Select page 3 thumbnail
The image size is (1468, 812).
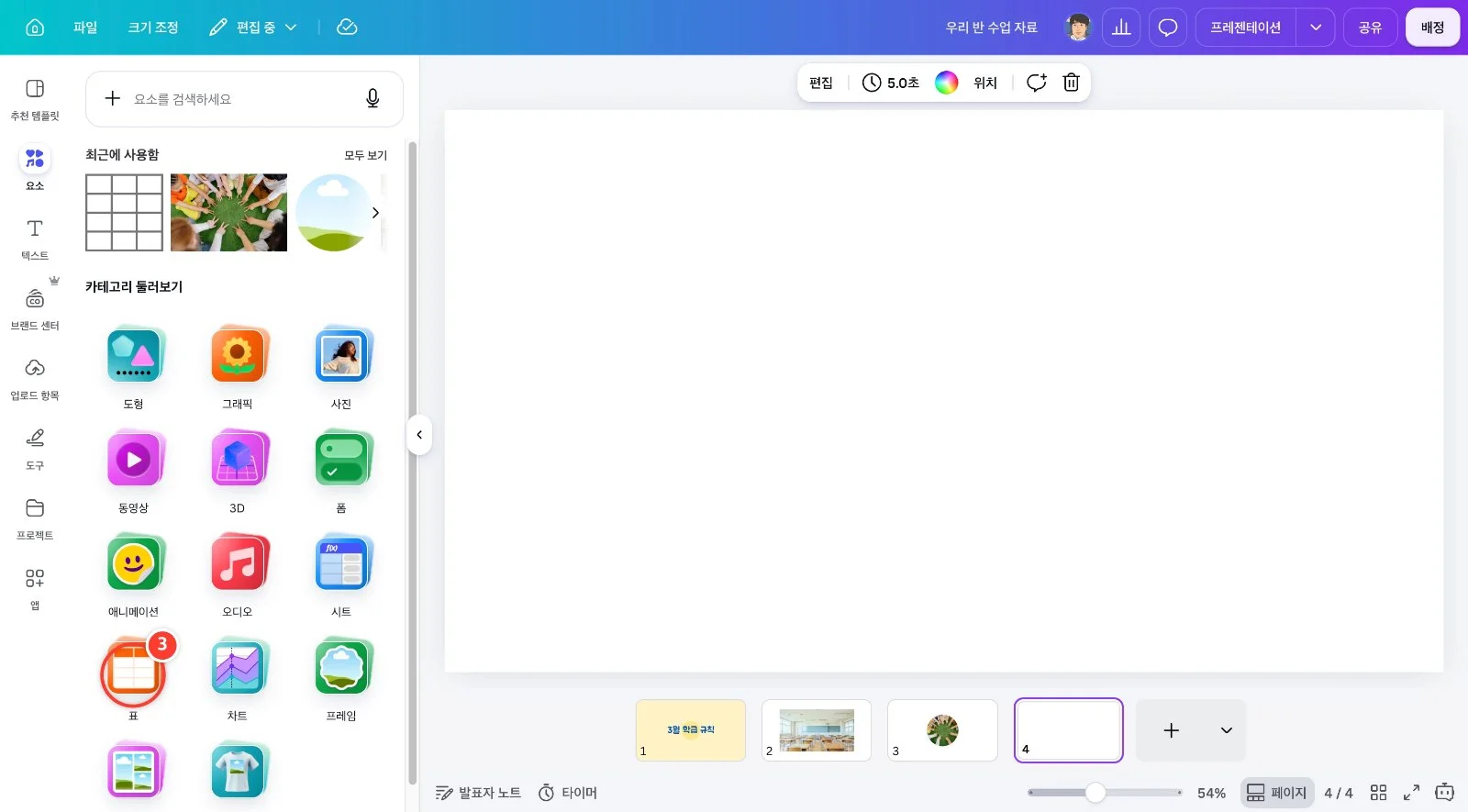(942, 730)
